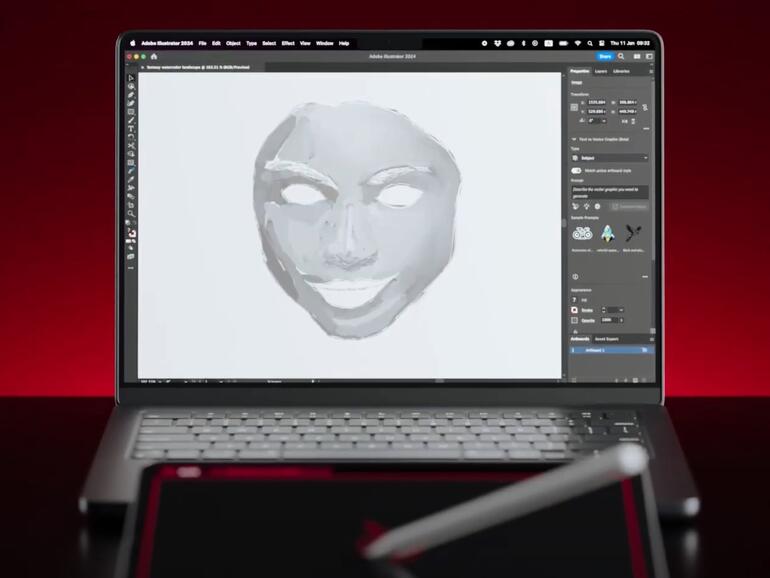Select the black bird sample prompt thumbnail
This screenshot has height=578, width=770.
pos(633,233)
